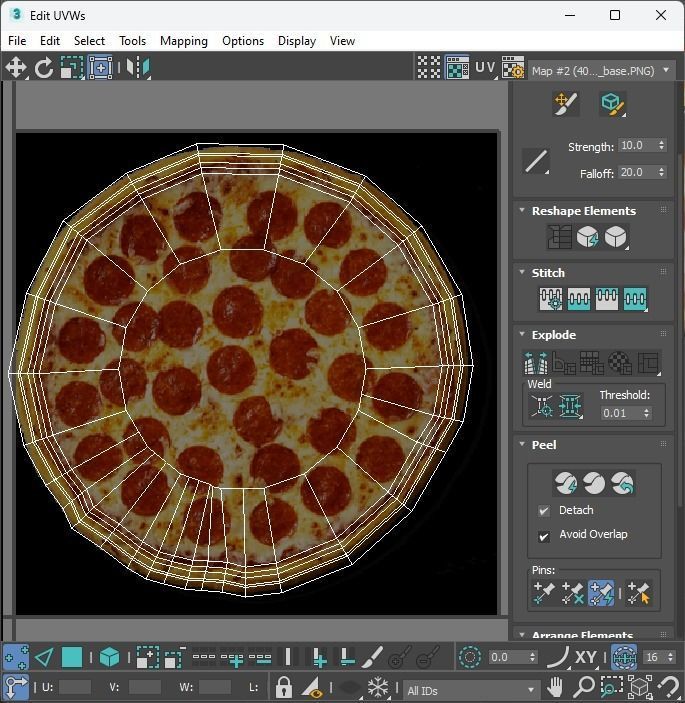Open the Mapping menu
The width and height of the screenshot is (685, 703).
point(184,41)
